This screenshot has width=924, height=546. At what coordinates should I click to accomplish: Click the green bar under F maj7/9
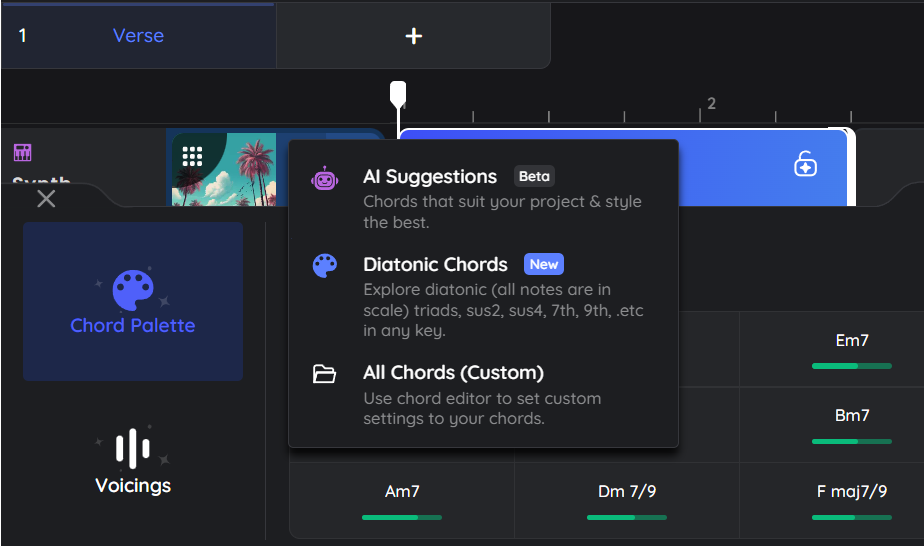(x=852, y=518)
